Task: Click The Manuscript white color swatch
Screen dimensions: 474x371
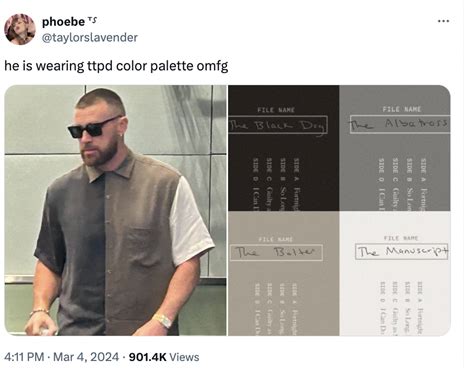Action: pos(395,274)
